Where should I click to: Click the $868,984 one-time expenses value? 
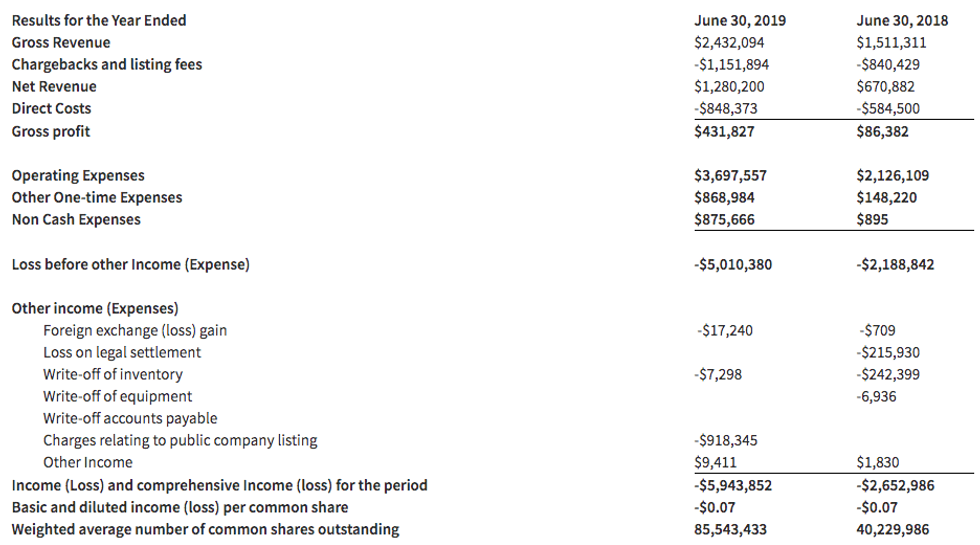(x=724, y=197)
